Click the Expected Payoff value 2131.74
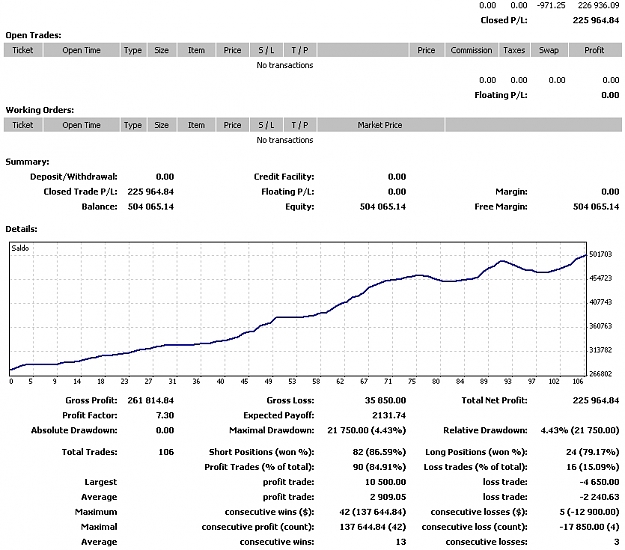 (x=389, y=415)
